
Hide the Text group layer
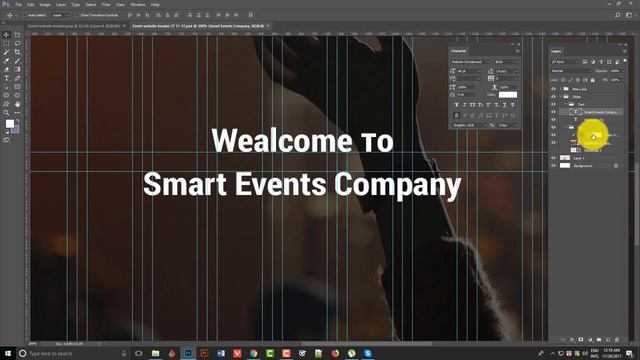553,104
